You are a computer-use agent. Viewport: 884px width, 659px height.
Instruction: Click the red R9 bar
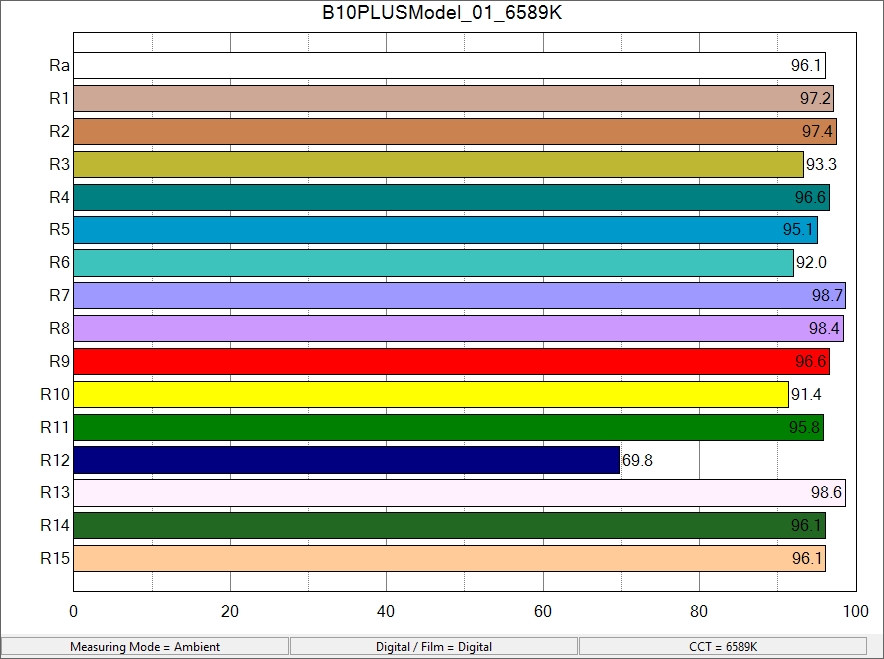click(450, 361)
